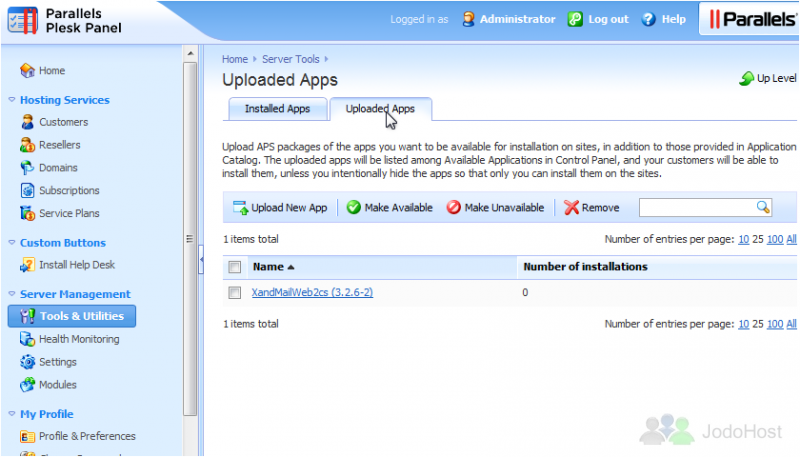Show All entries per page, bottom pager
Image resolution: width=800 pixels, height=457 pixels.
[x=791, y=324]
